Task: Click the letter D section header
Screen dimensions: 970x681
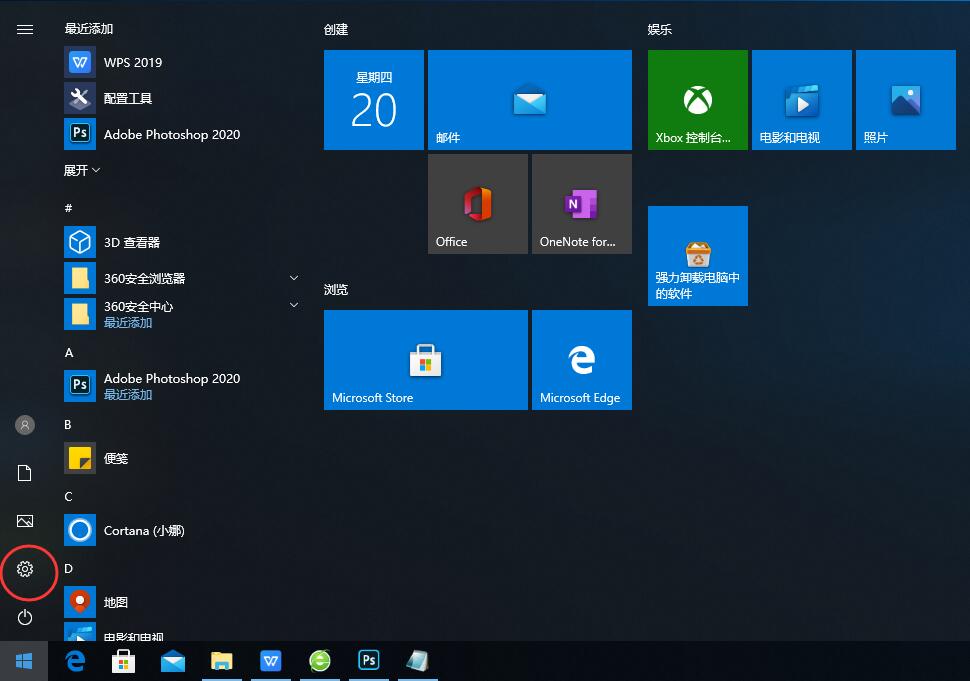Action: (68, 568)
